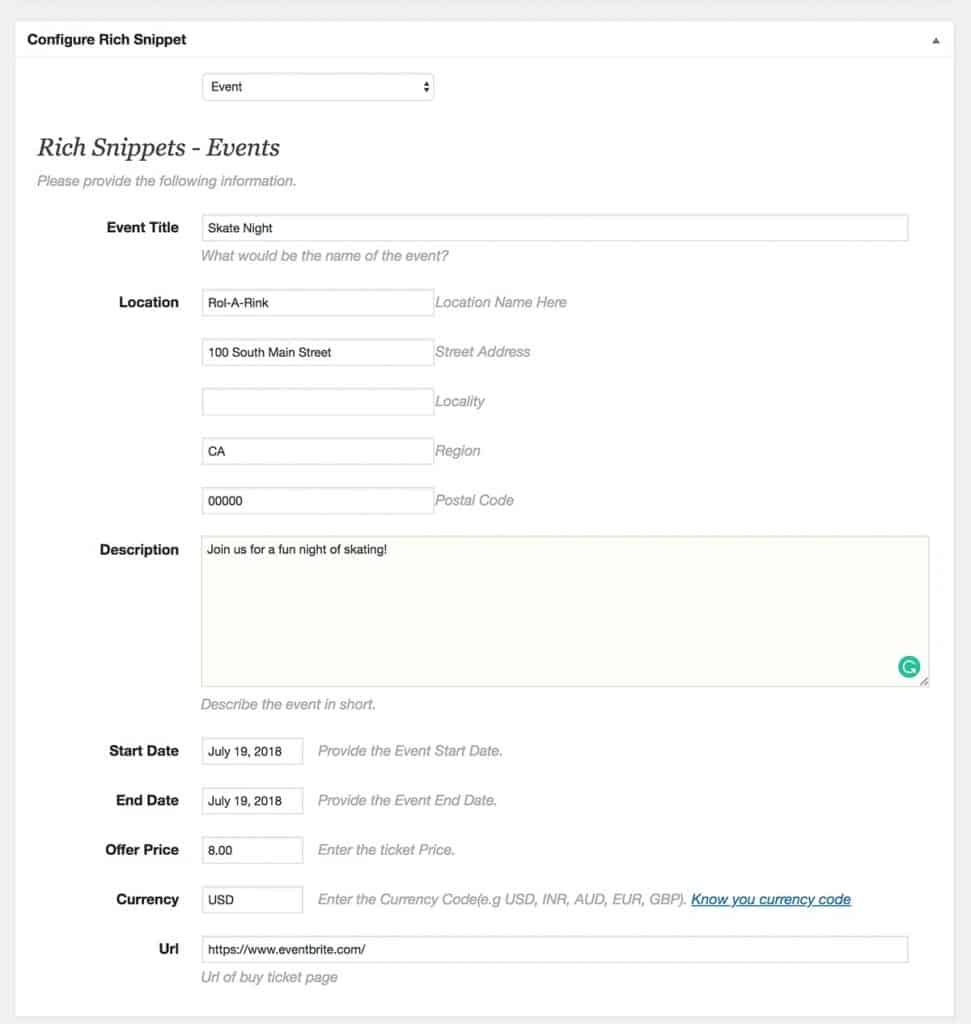This screenshot has height=1024, width=971.
Task: Open the Know you currency code link
Action: [x=771, y=899]
